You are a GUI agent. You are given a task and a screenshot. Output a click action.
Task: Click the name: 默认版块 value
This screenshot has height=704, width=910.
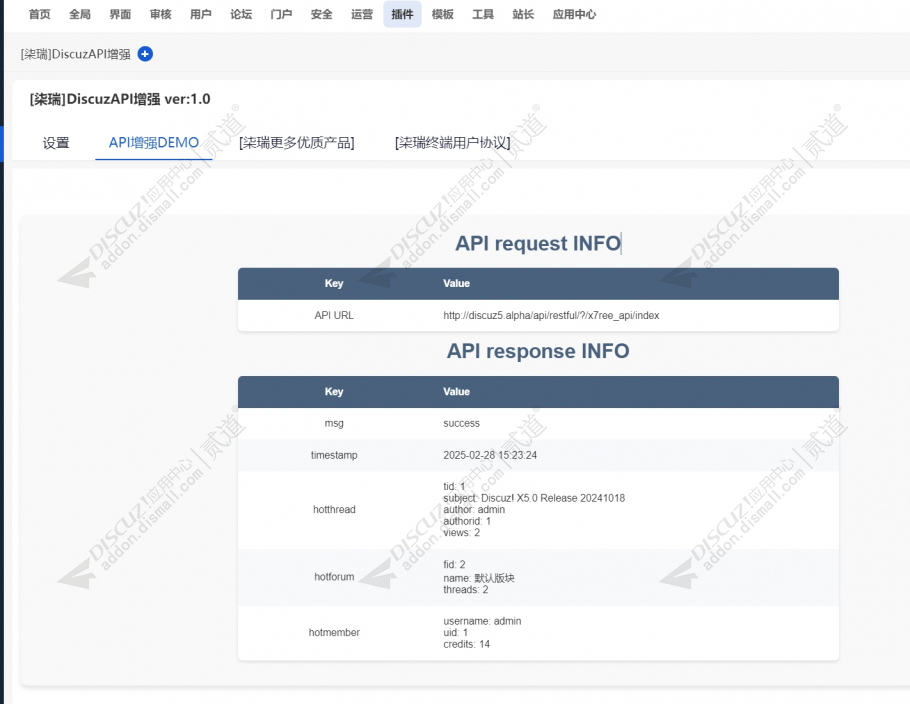(x=479, y=578)
